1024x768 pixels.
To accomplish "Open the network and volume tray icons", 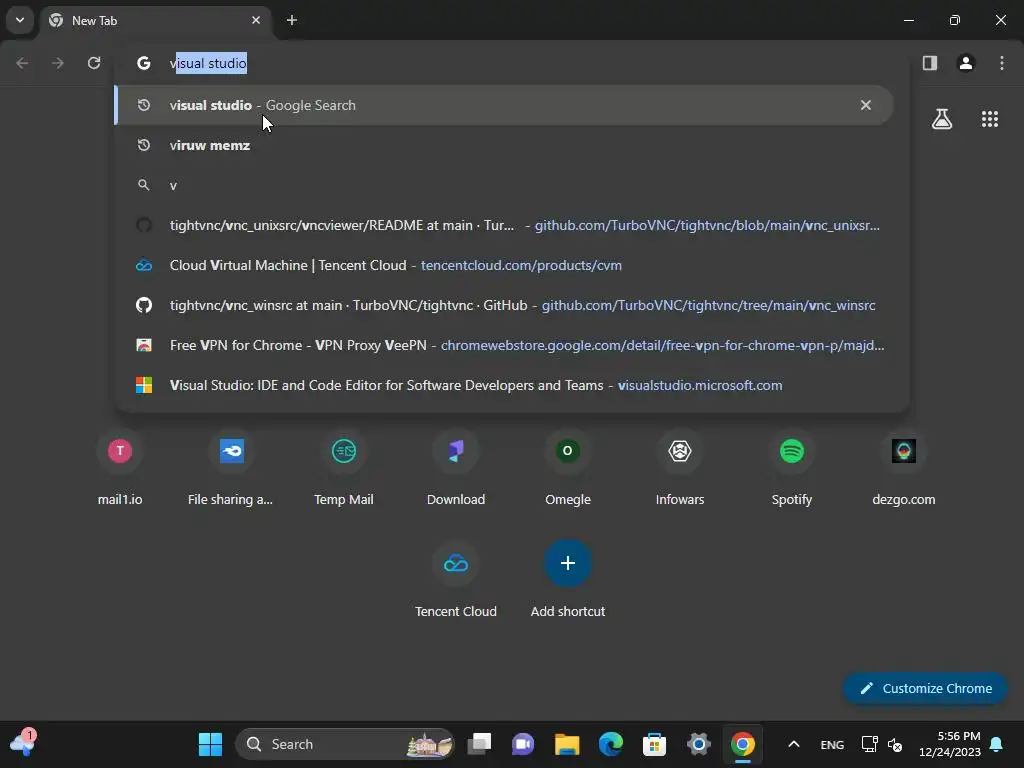I will [882, 744].
